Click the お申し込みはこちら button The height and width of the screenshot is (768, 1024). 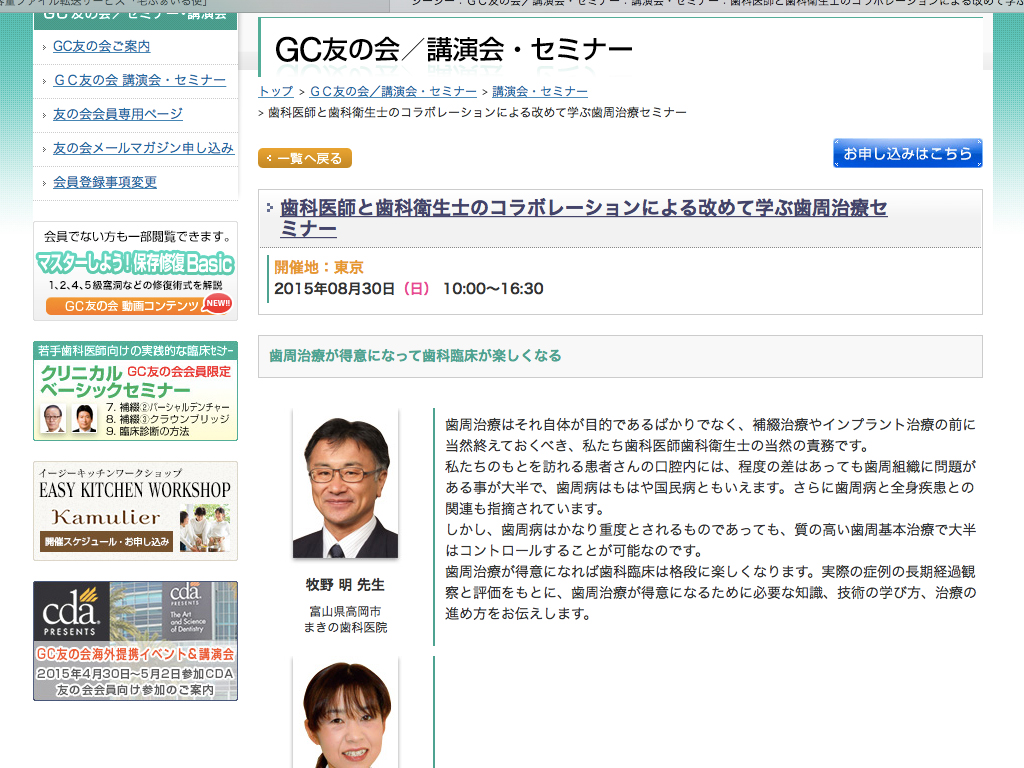[x=908, y=153]
